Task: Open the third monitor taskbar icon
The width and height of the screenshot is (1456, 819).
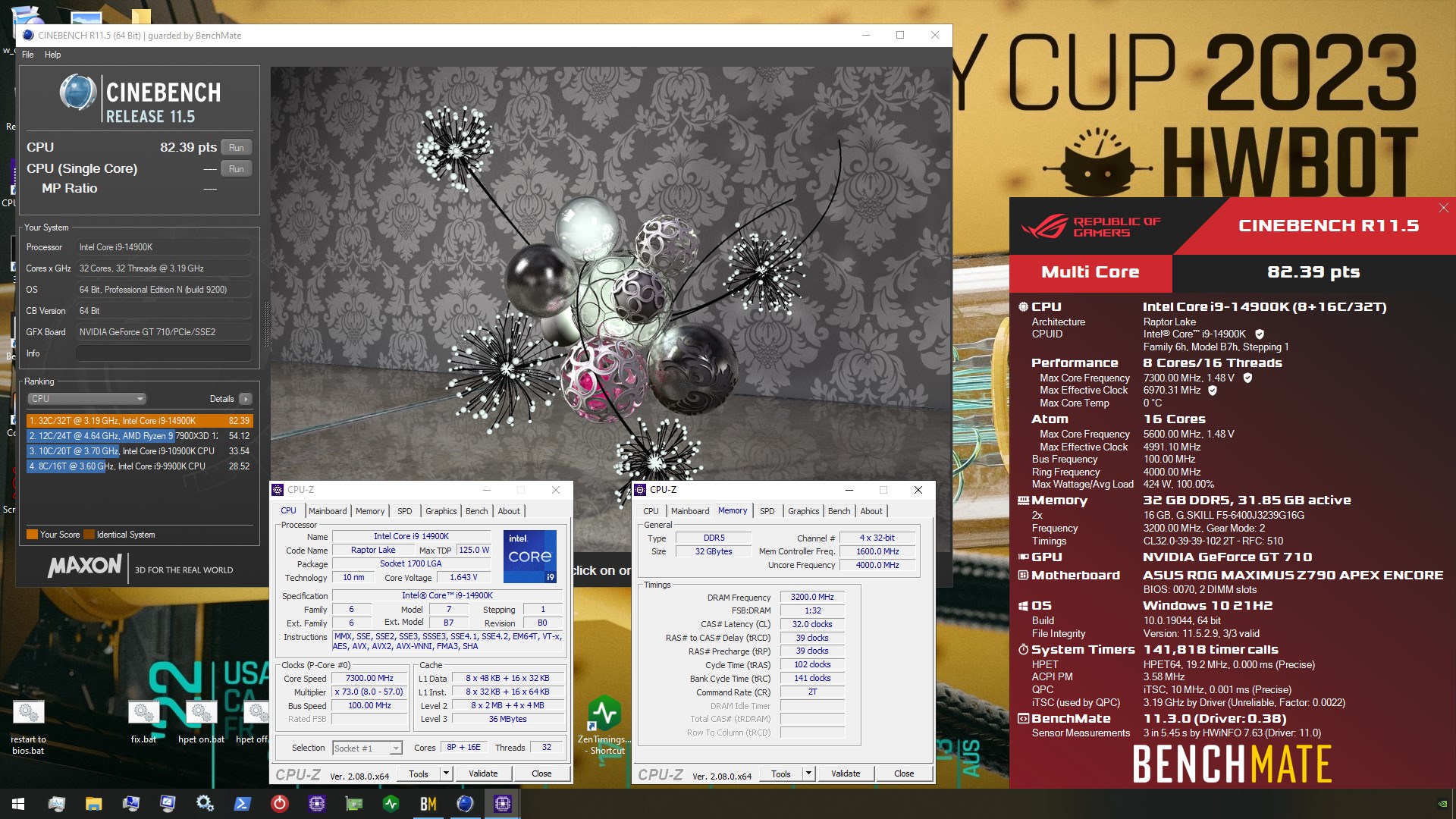Action: pos(130,804)
